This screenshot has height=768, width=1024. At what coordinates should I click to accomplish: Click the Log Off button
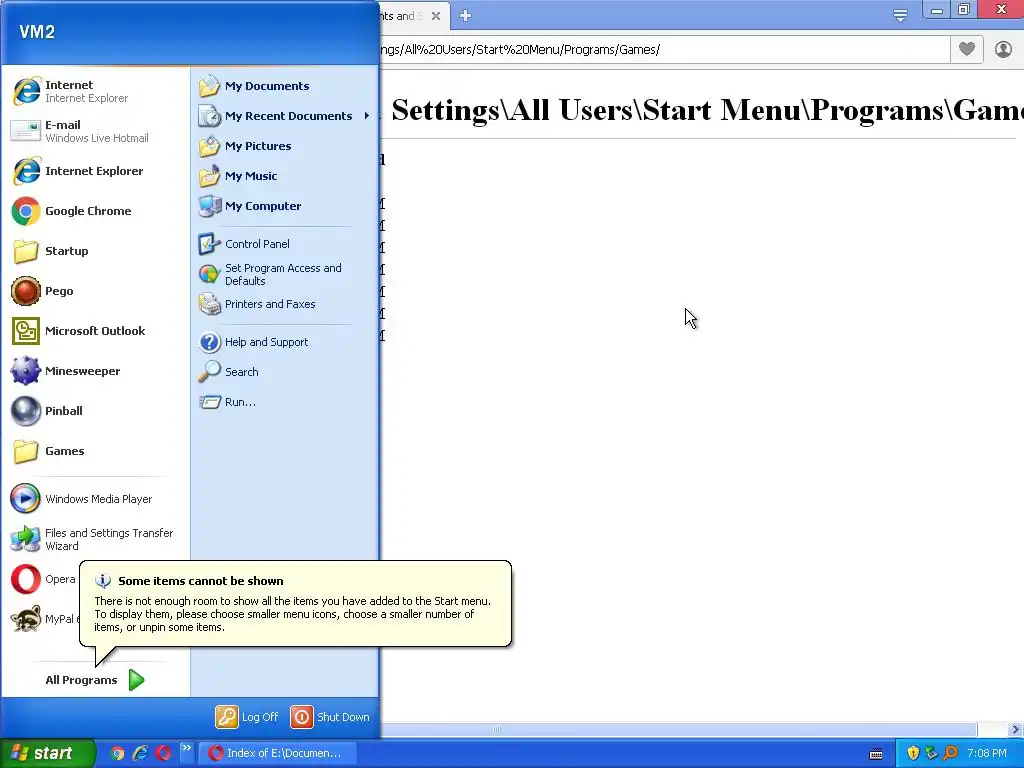click(248, 717)
